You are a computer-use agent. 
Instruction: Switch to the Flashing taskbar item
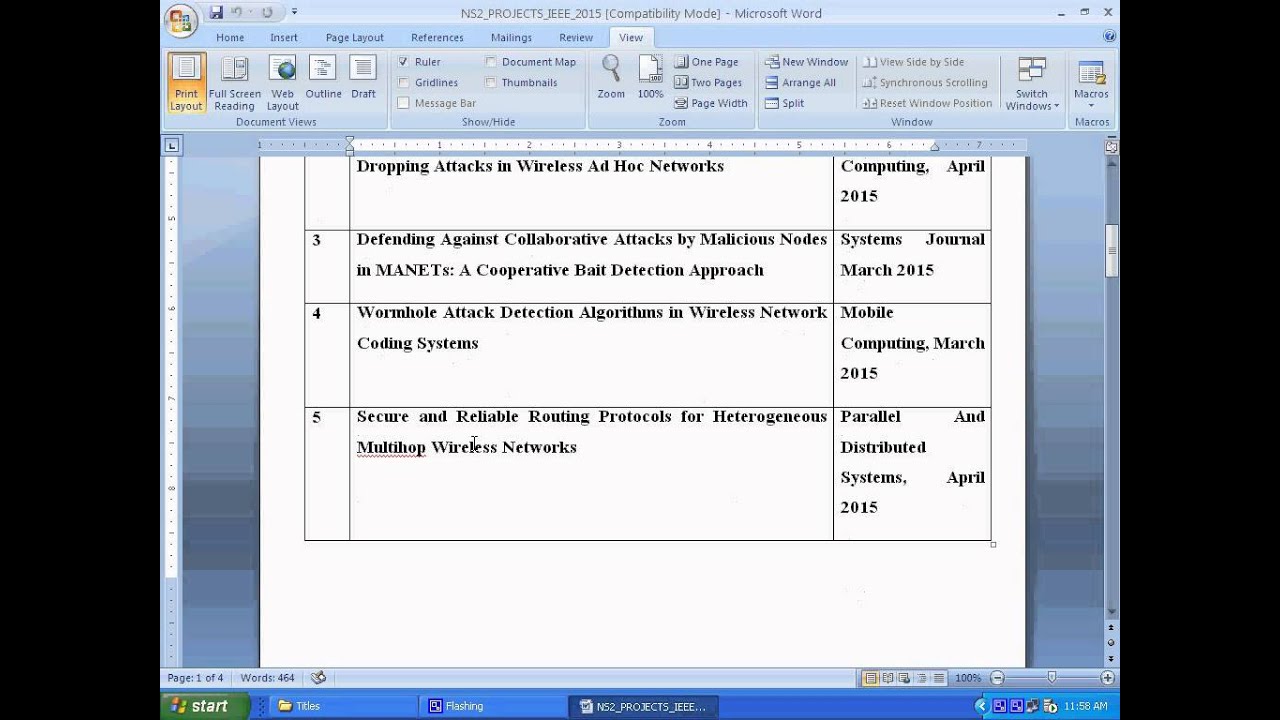coord(495,706)
